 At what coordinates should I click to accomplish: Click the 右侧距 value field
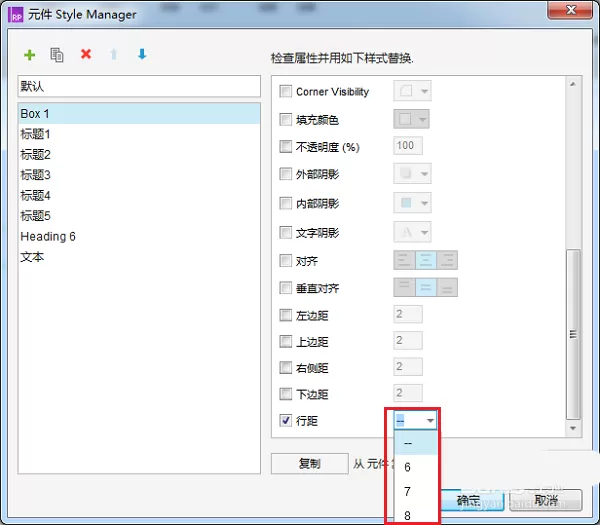coord(408,367)
